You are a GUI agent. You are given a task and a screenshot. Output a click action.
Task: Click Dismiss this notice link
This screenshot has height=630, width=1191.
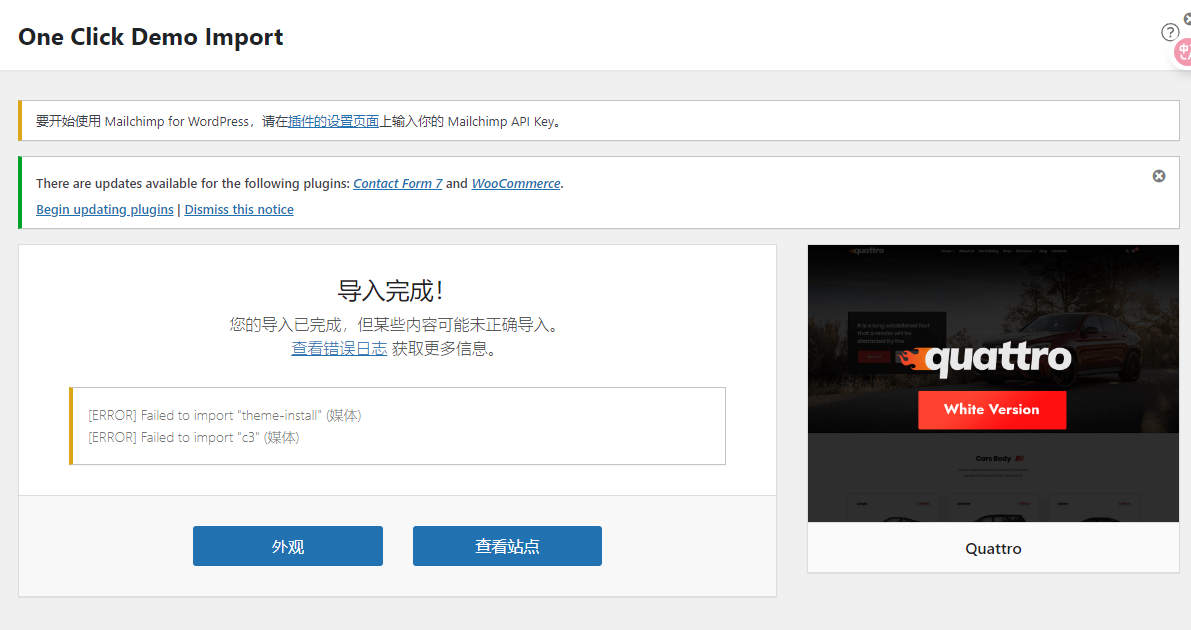coord(239,210)
